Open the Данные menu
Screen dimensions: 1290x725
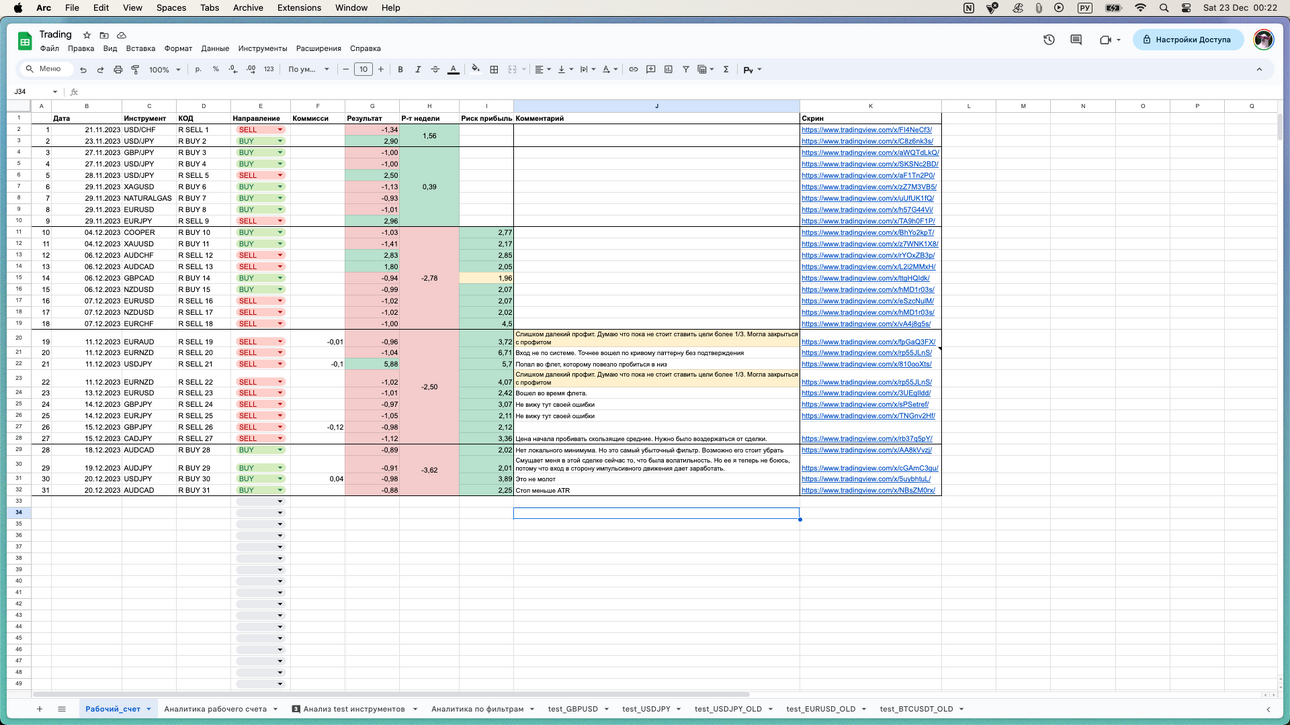click(215, 48)
